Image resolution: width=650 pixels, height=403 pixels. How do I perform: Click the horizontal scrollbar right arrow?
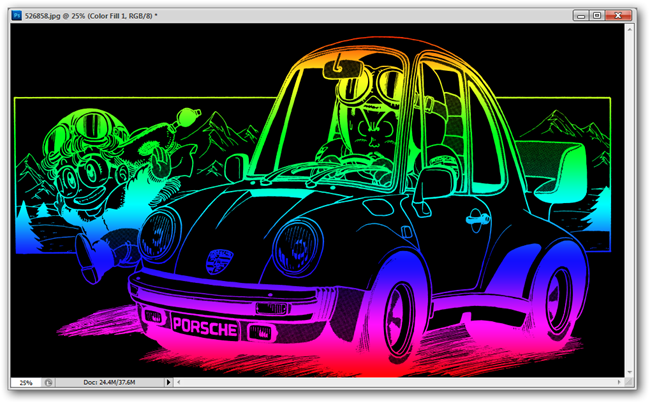point(619,382)
